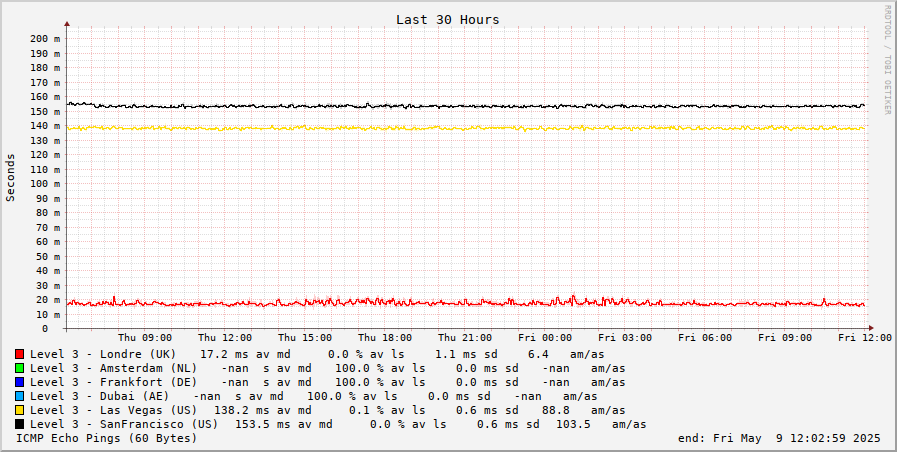
Task: Click the "Thu 21:00" x-axis label
Action: pos(465,338)
